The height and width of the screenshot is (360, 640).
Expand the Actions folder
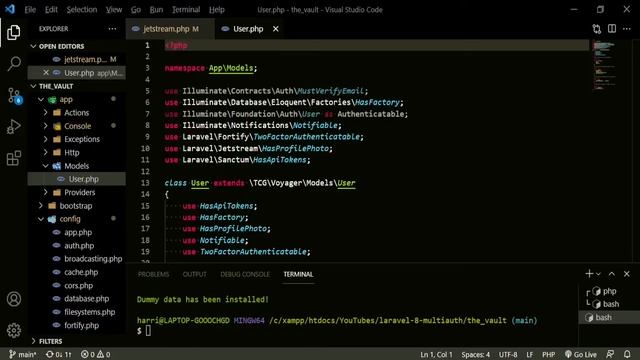pyautogui.click(x=76, y=113)
